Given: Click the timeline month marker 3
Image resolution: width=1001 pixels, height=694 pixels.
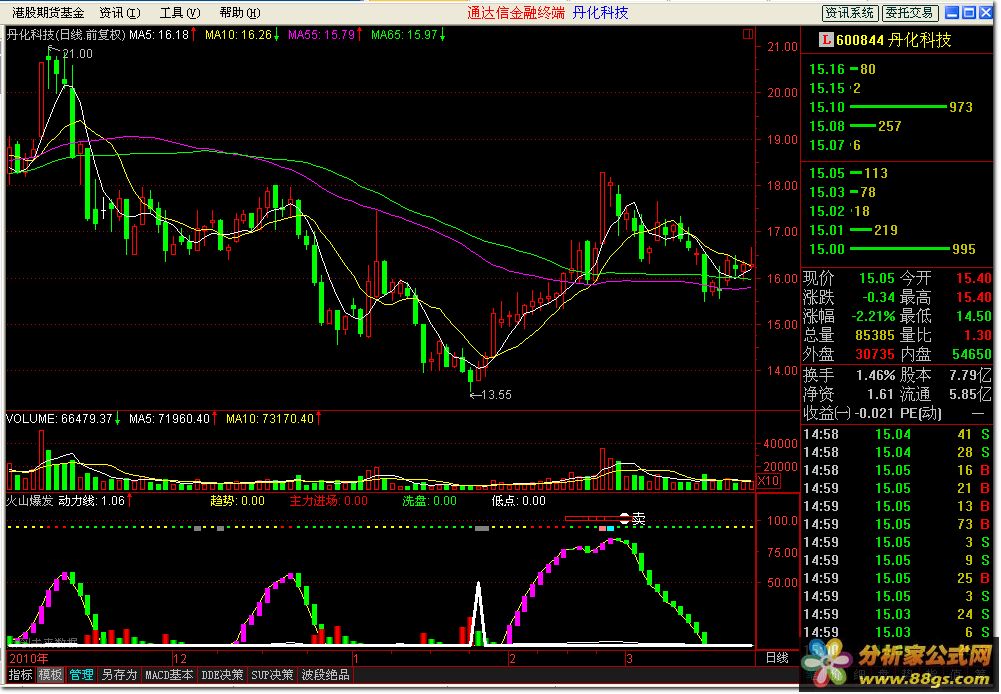Looking at the screenshot, I should [x=629, y=658].
